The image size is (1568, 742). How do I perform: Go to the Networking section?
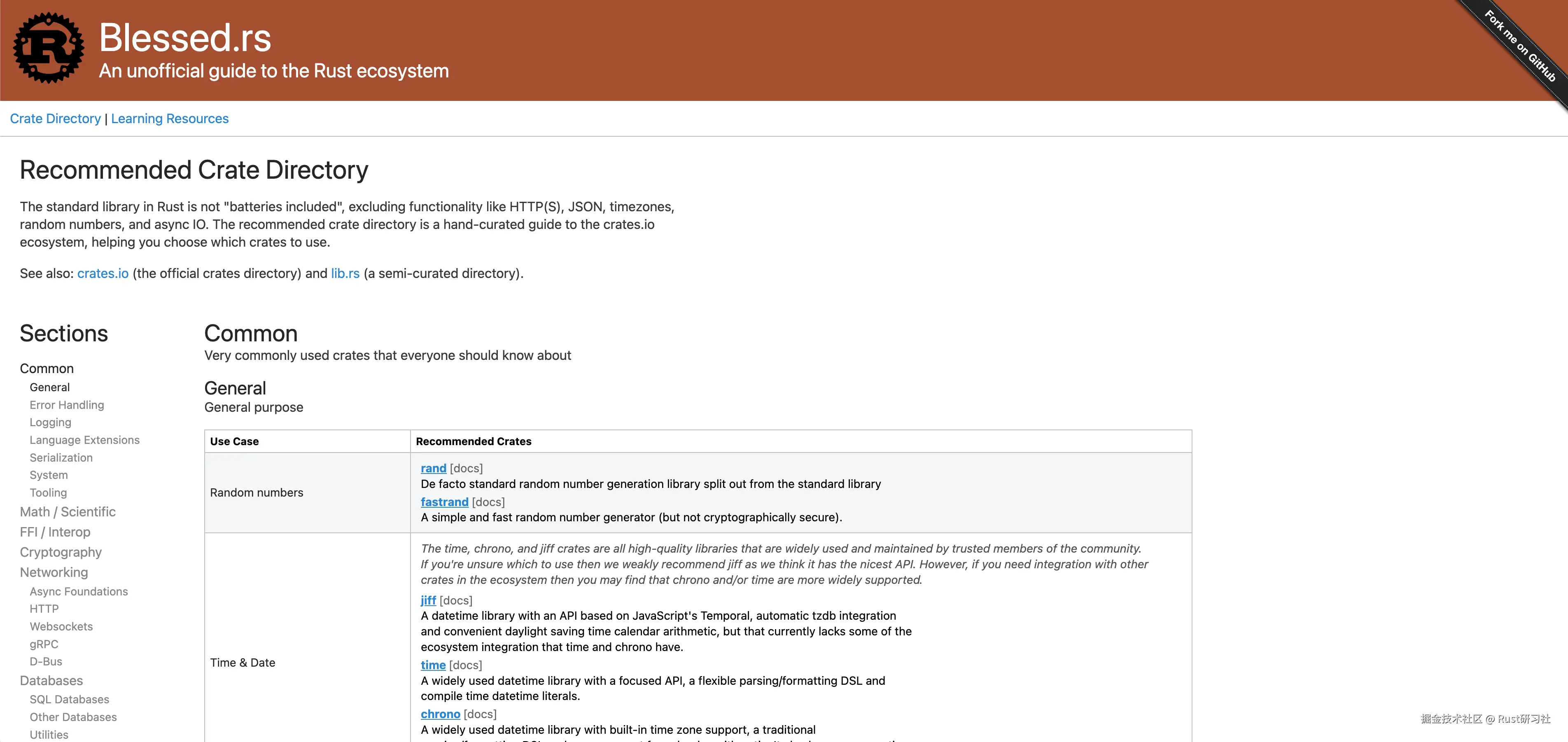(x=54, y=572)
